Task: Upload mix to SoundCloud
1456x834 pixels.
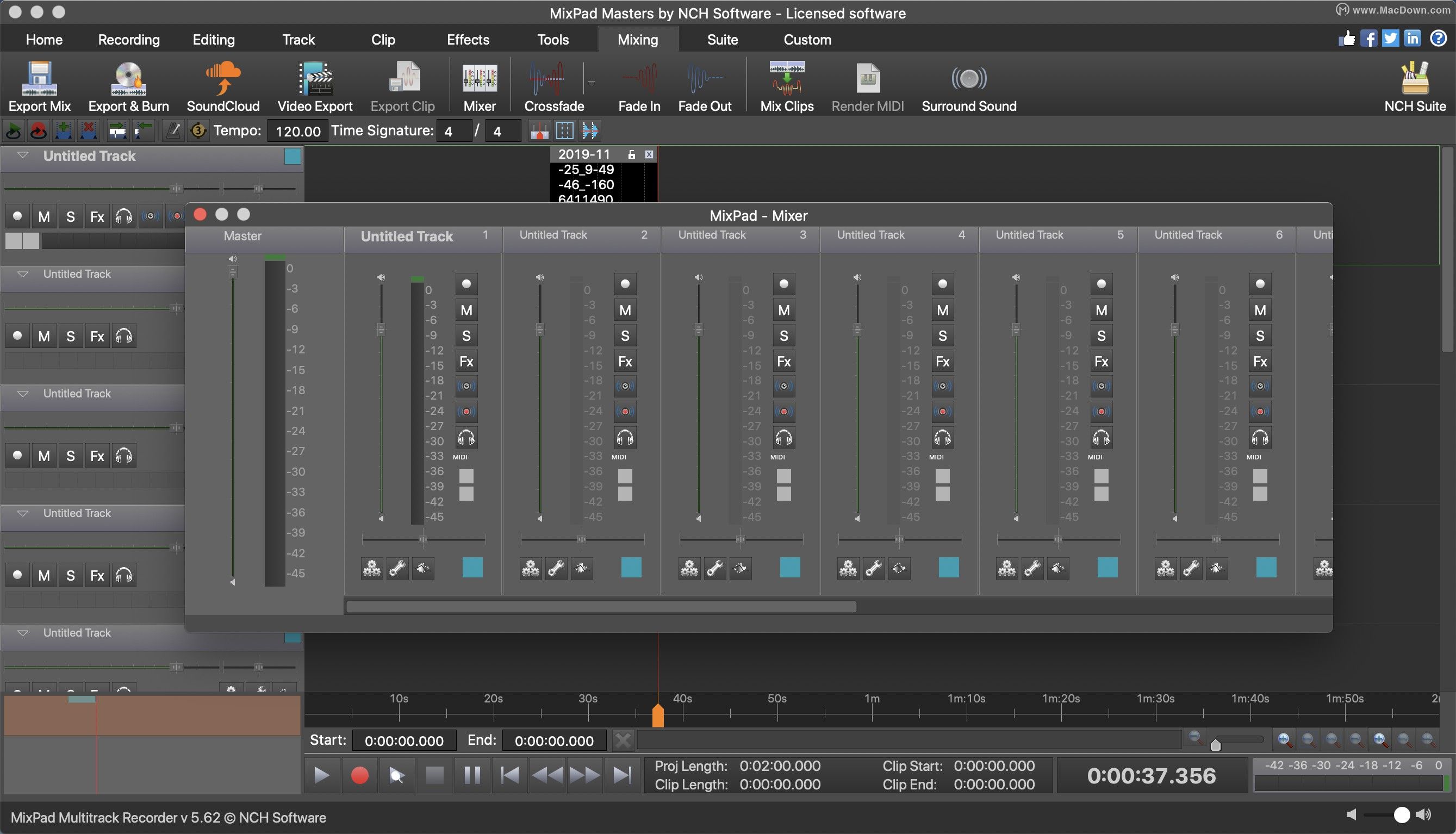Action: 223,86
